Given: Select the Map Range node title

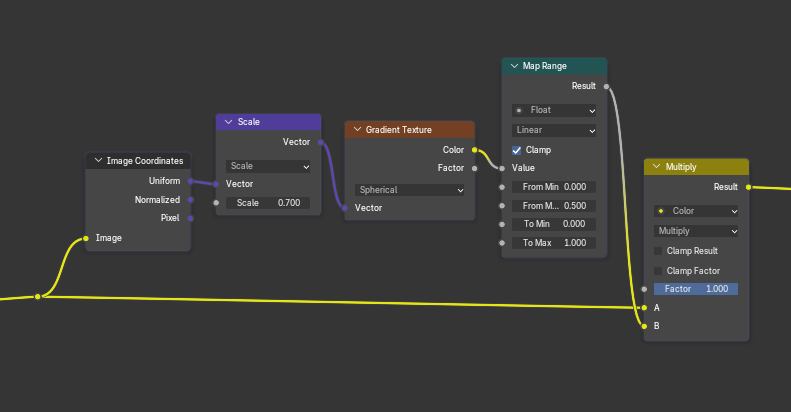Looking at the screenshot, I should pos(544,66).
